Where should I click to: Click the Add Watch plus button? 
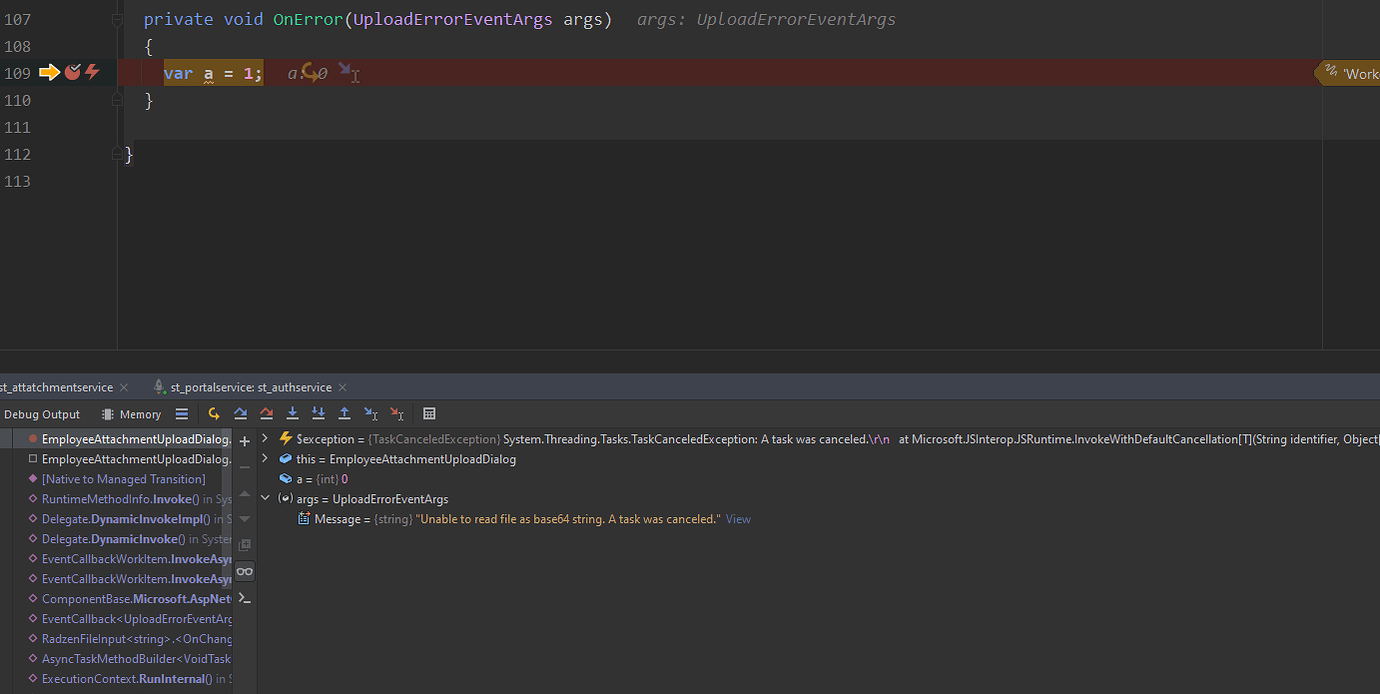click(244, 439)
